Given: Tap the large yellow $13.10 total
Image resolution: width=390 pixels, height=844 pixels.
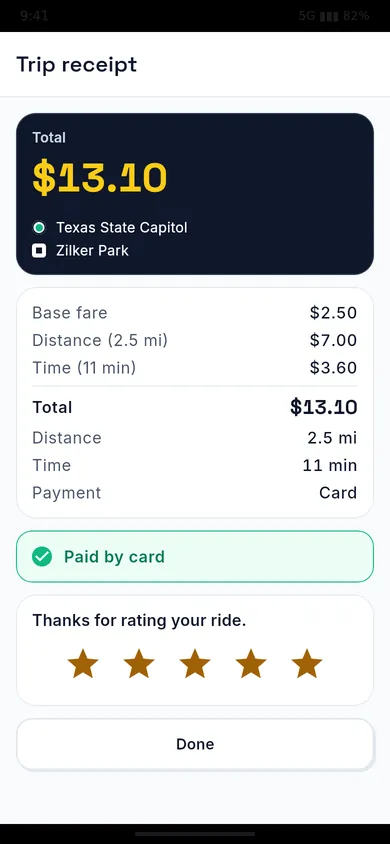Looking at the screenshot, I should pyautogui.click(x=100, y=178).
